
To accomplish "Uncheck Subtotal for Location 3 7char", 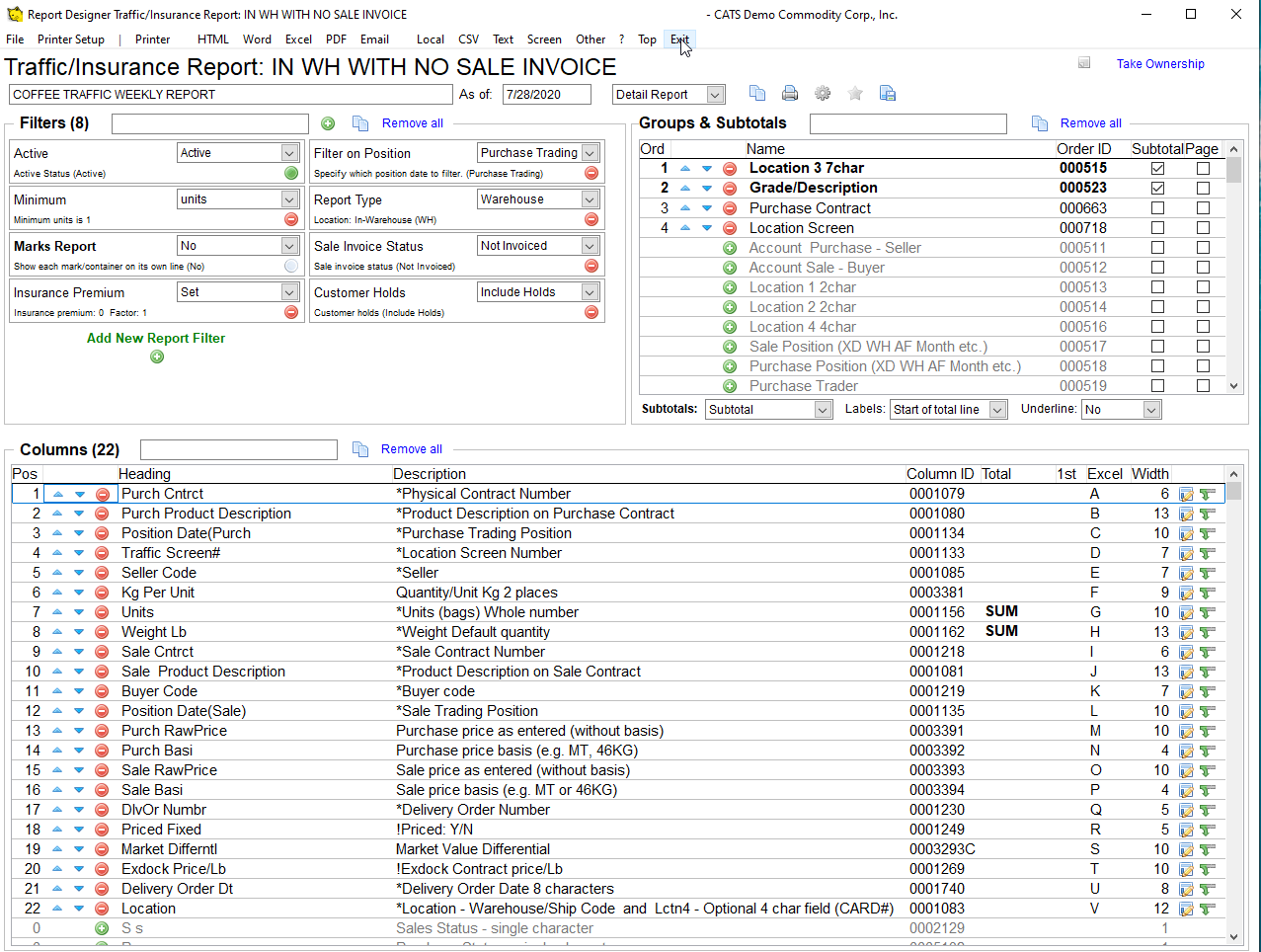I will pyautogui.click(x=1157, y=169).
